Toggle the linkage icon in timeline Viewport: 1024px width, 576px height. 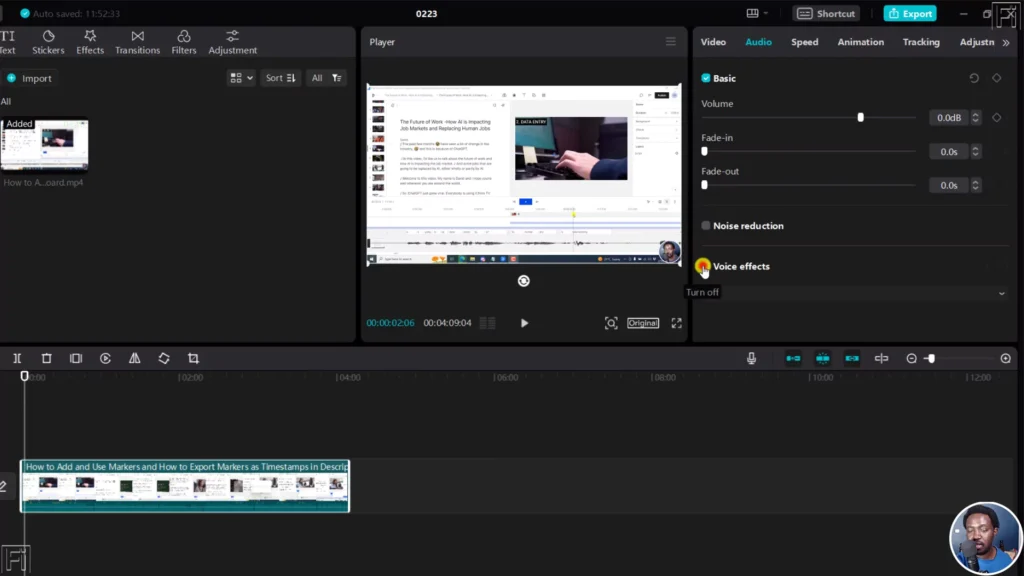tap(852, 359)
